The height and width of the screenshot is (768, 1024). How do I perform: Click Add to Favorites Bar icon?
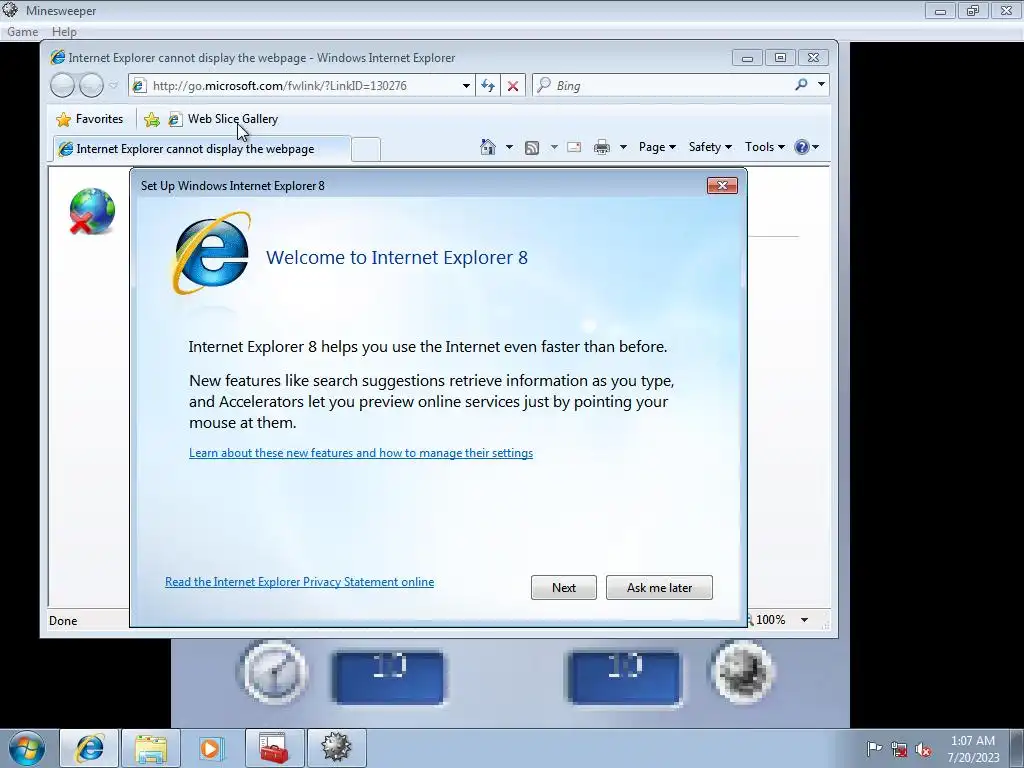coord(152,119)
